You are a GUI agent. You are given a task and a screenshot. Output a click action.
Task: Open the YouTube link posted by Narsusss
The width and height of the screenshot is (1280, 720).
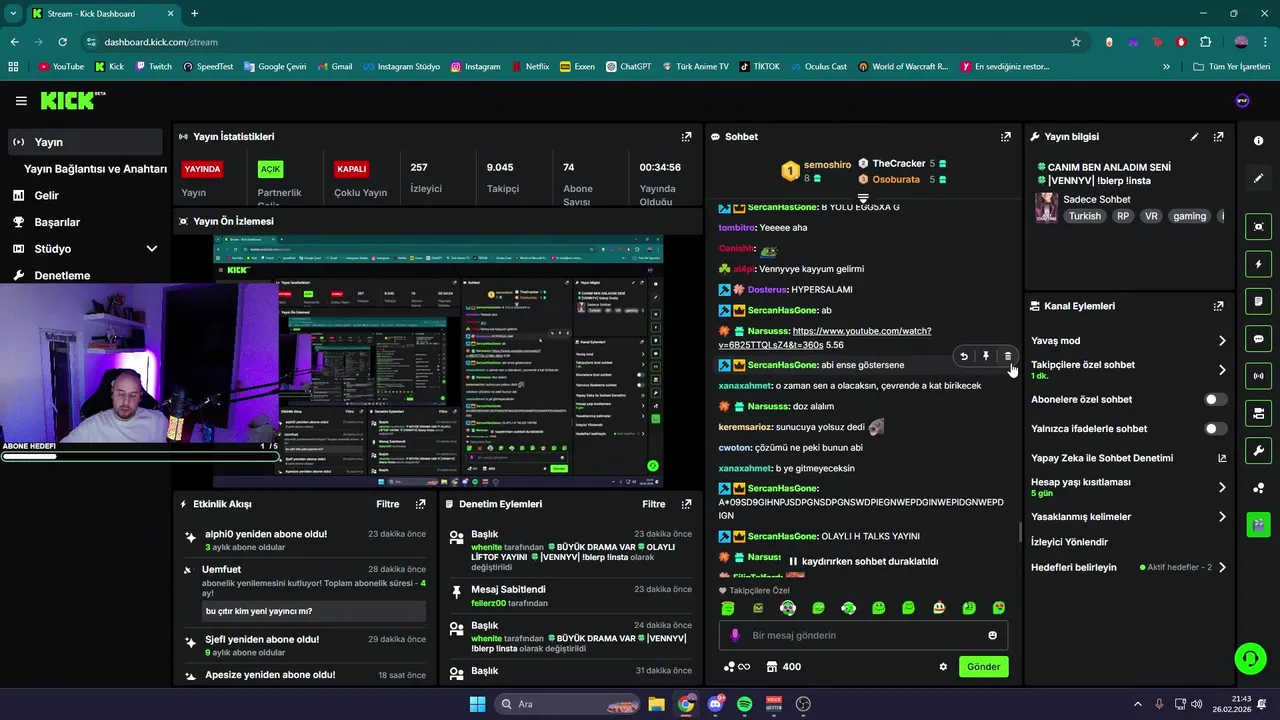click(825, 337)
